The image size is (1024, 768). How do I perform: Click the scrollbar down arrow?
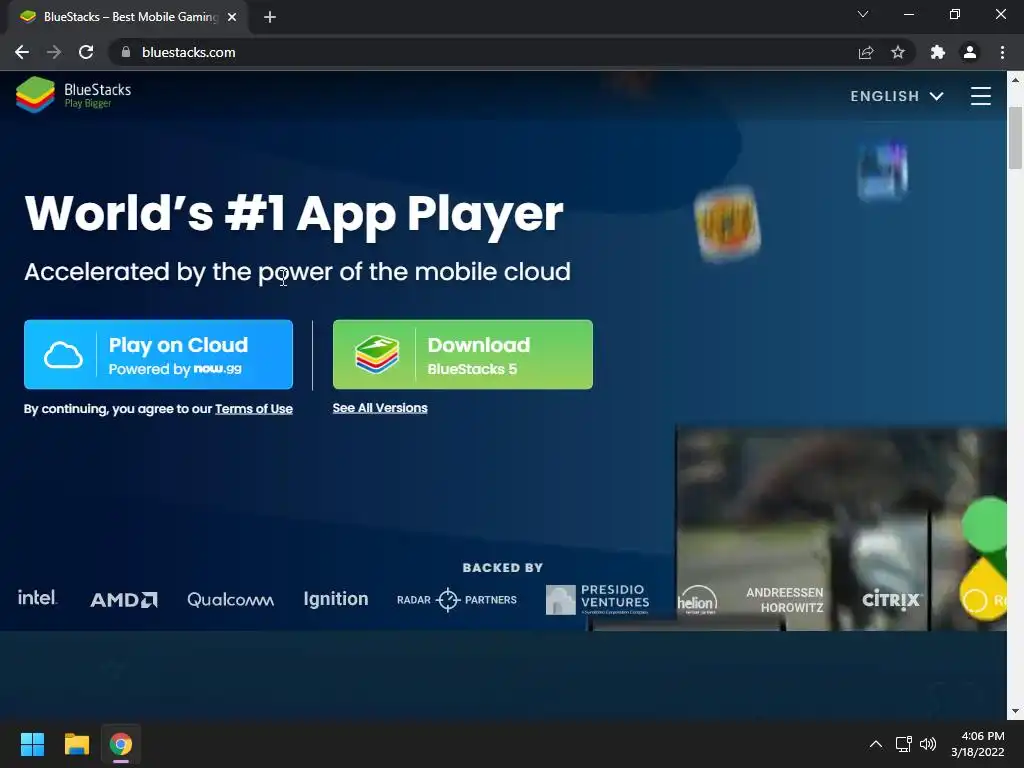tap(1015, 712)
